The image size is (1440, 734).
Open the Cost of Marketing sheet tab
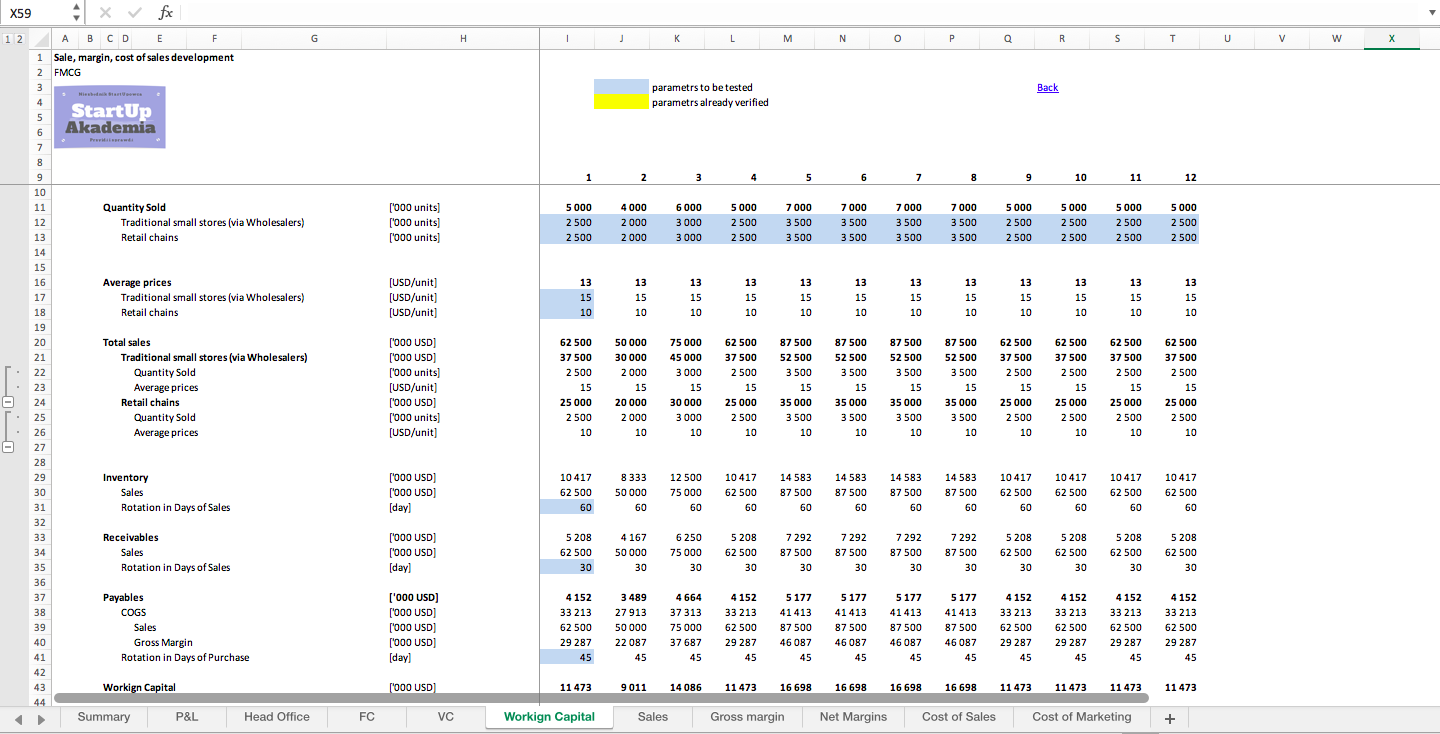1082,717
